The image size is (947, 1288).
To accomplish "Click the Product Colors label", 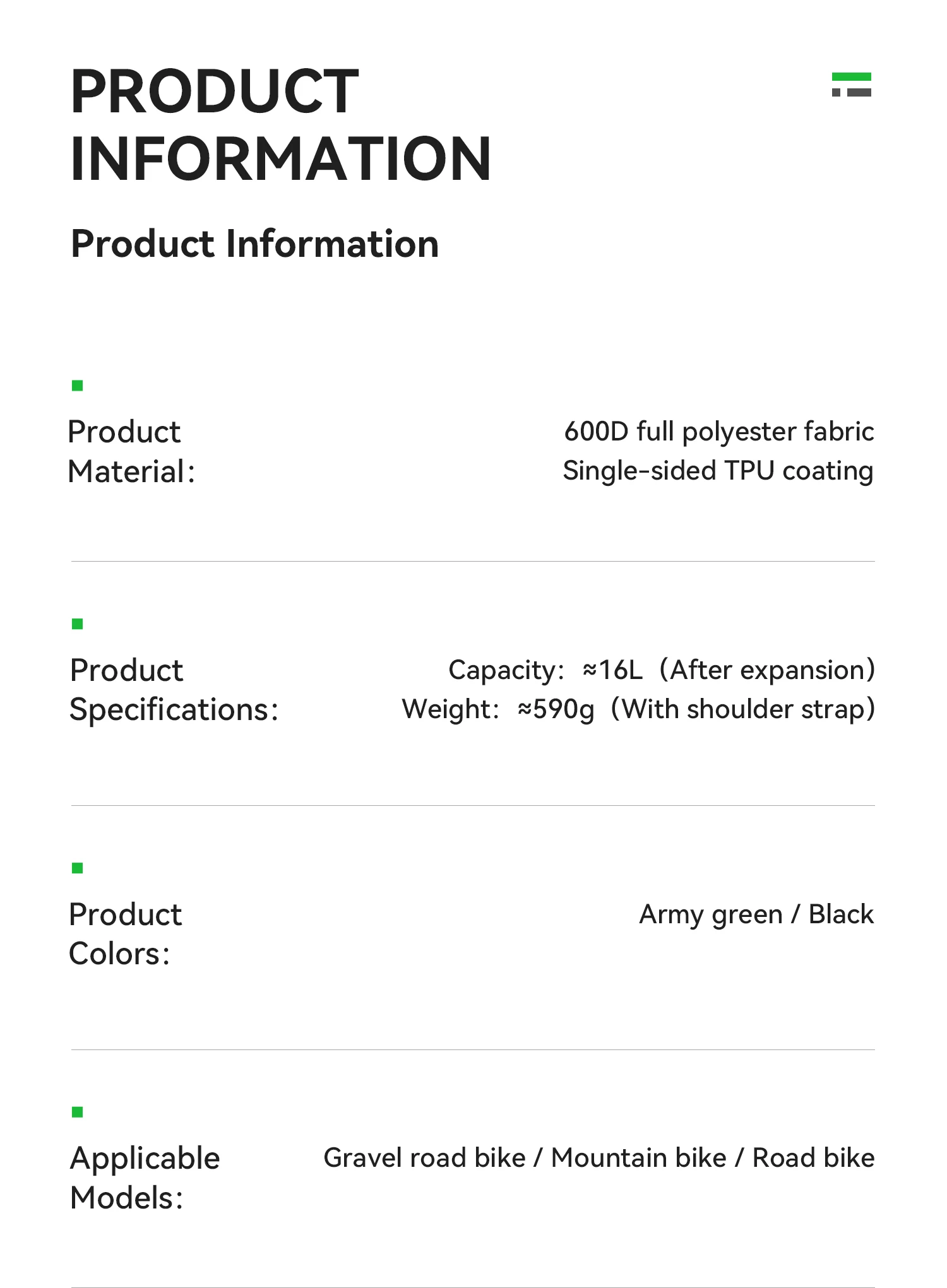I will tap(125, 934).
